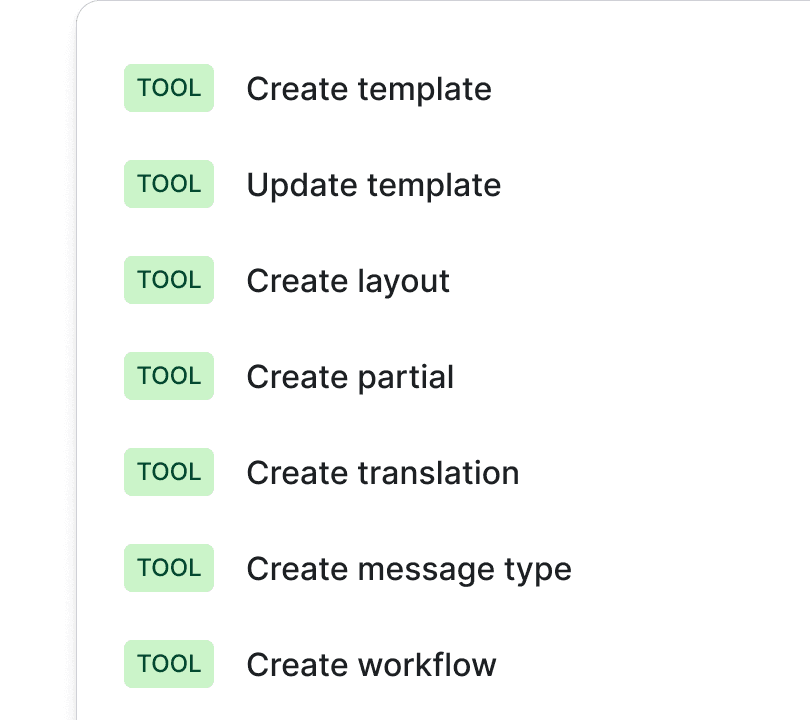
Task: Click the TOOL badge beside Create translation
Action: point(168,472)
